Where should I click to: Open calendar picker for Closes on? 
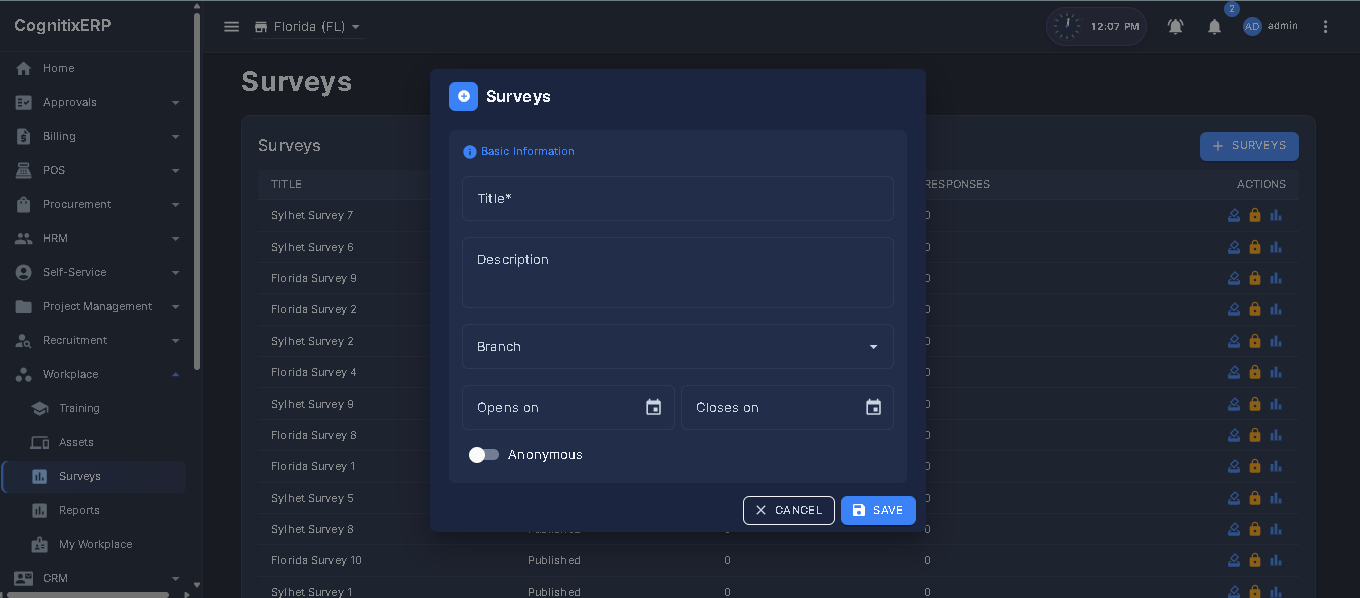(x=873, y=407)
